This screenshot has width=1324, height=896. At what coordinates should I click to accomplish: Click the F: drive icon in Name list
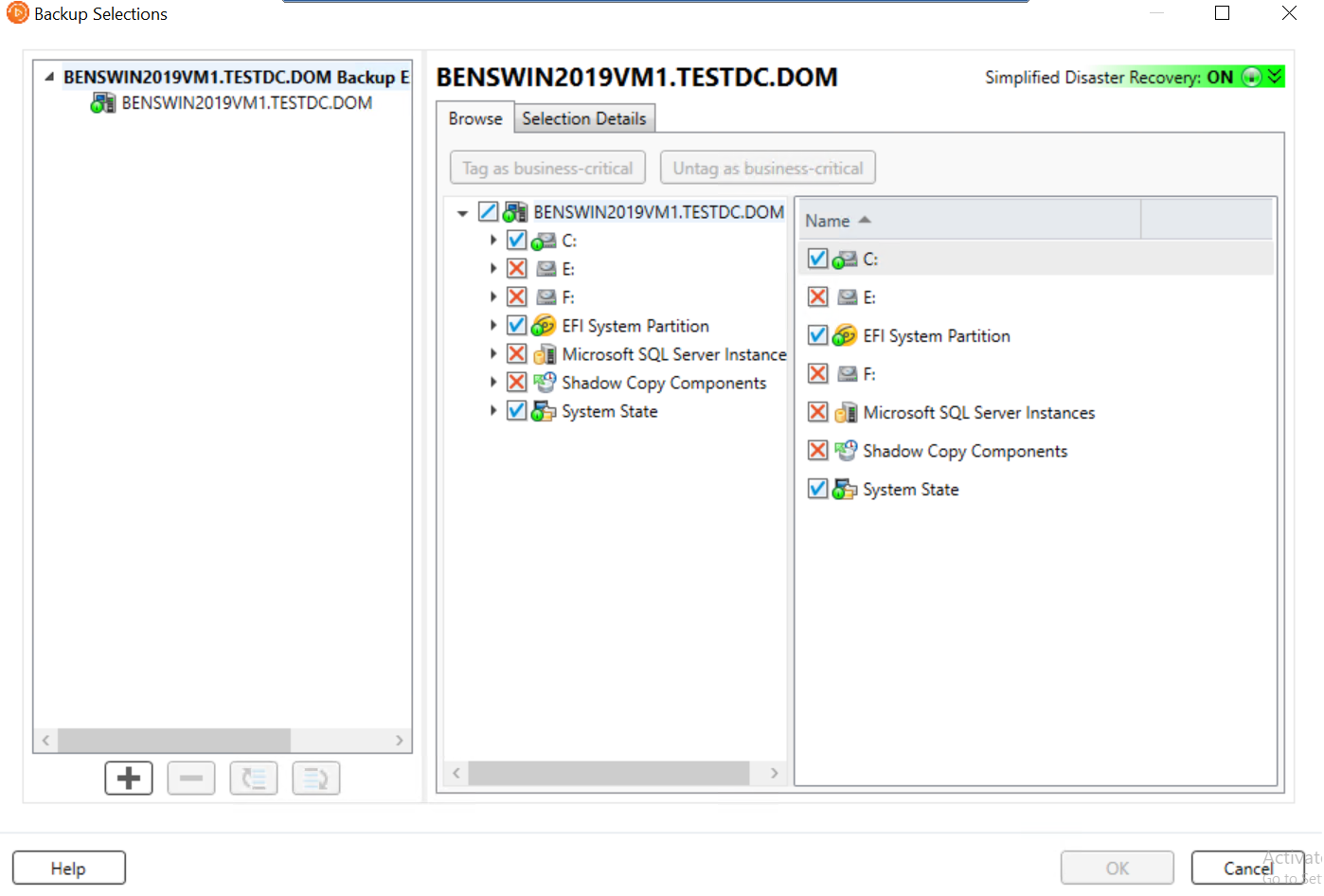point(848,374)
